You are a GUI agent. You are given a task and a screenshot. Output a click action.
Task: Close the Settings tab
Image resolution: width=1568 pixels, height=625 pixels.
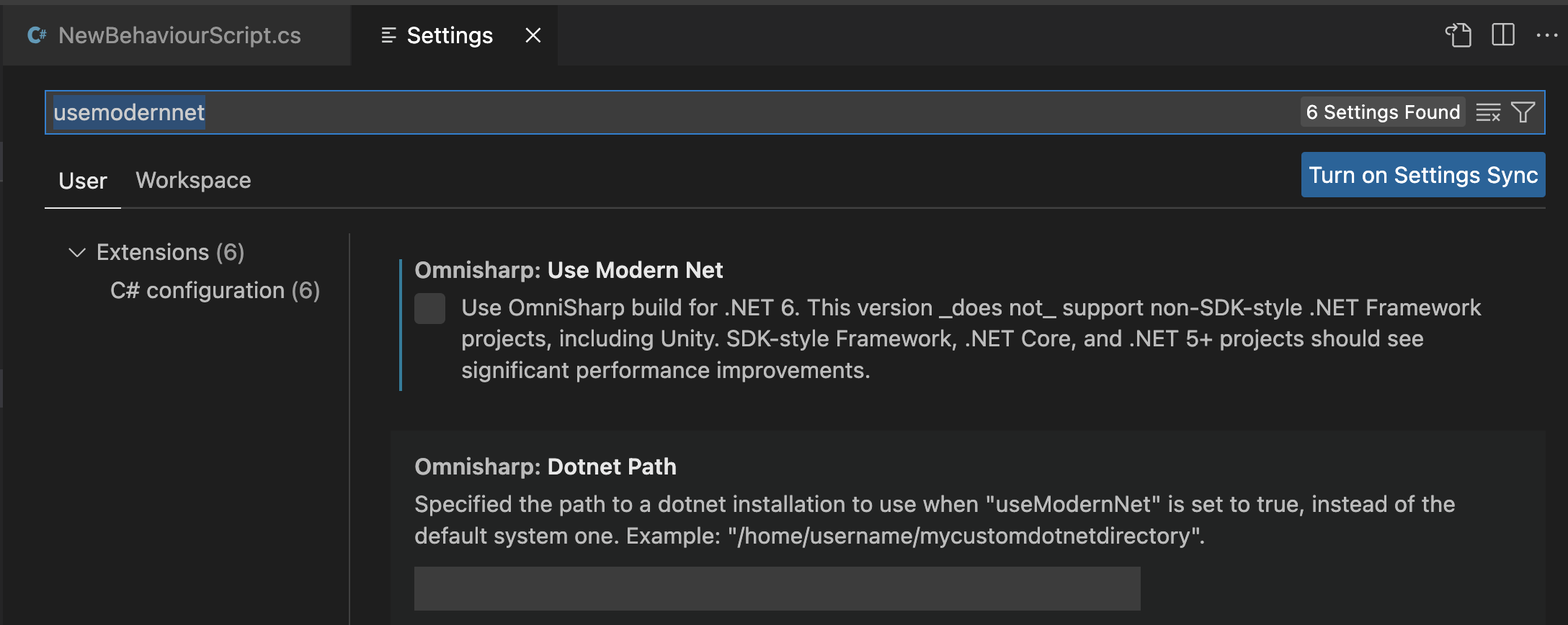click(533, 35)
